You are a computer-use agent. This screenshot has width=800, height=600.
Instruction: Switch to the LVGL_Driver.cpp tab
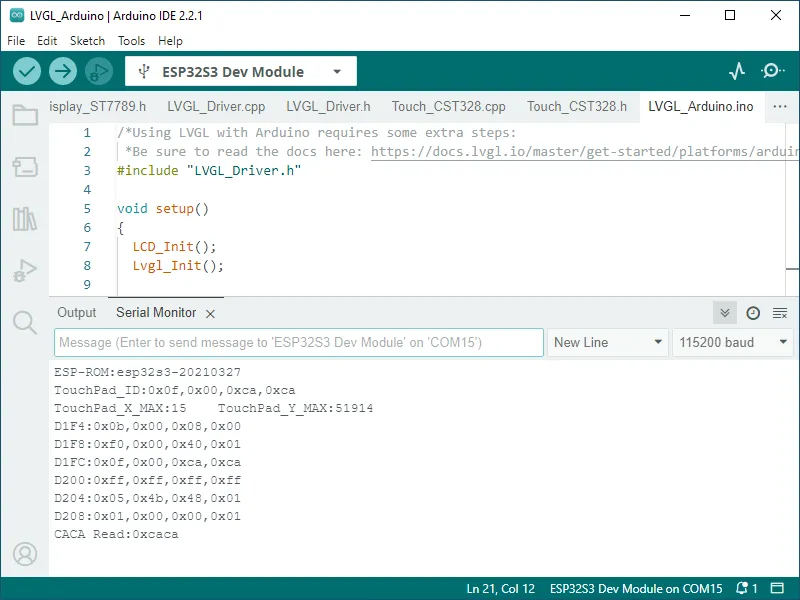click(216, 106)
